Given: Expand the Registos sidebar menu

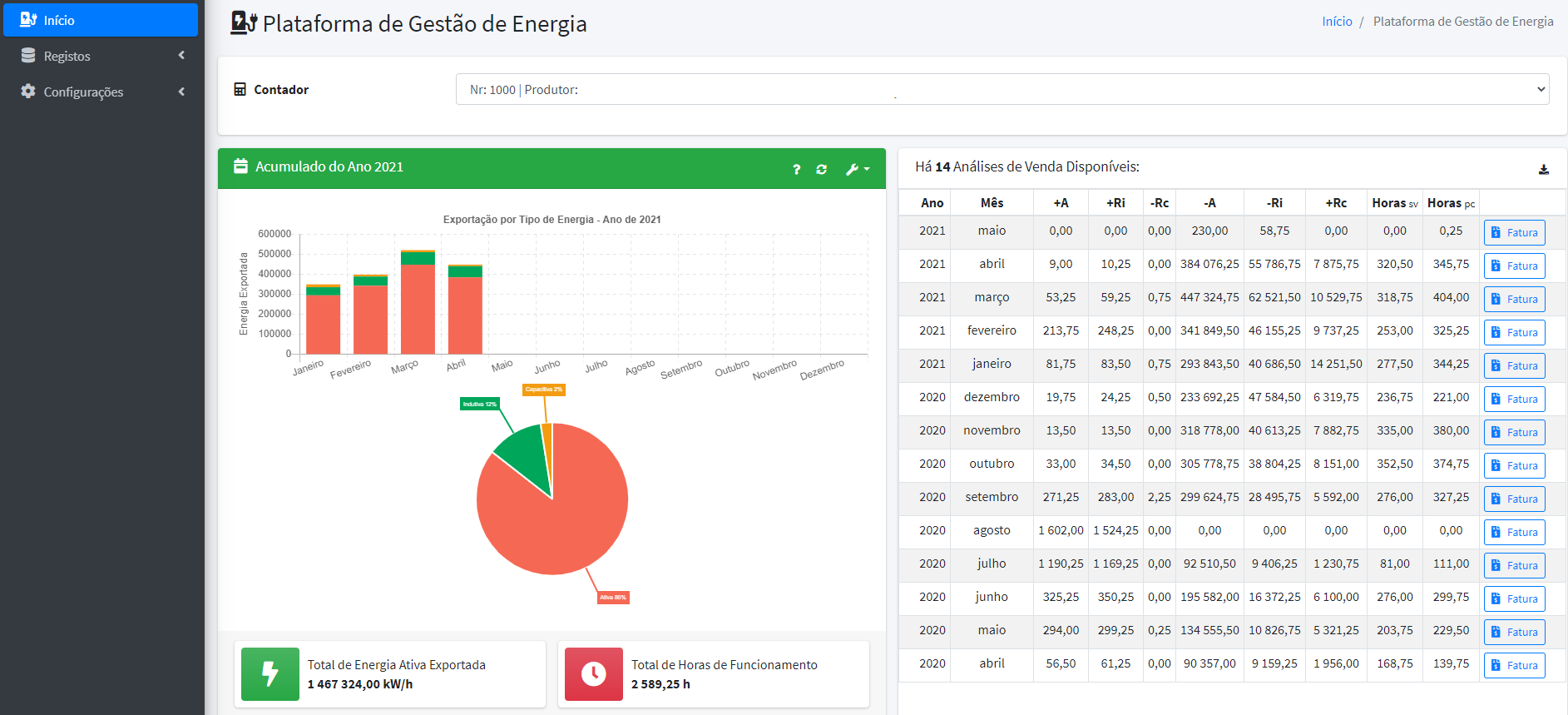Looking at the screenshot, I should 101,56.
